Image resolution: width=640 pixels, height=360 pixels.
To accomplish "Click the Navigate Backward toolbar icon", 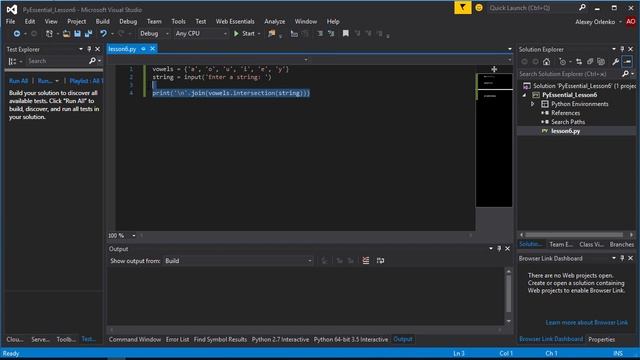I will (x=17, y=33).
